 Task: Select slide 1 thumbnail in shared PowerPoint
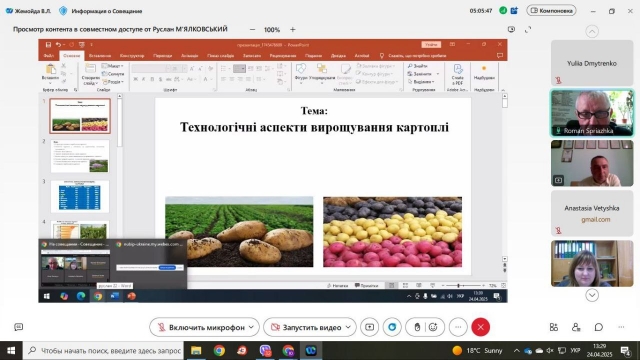point(80,116)
